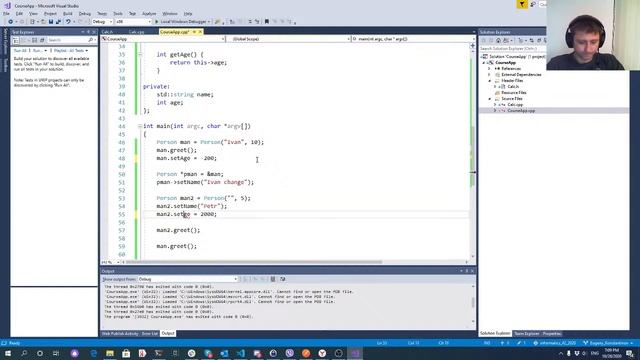
Task: Open Playlist: All Tests selector
Action: pos(71,51)
